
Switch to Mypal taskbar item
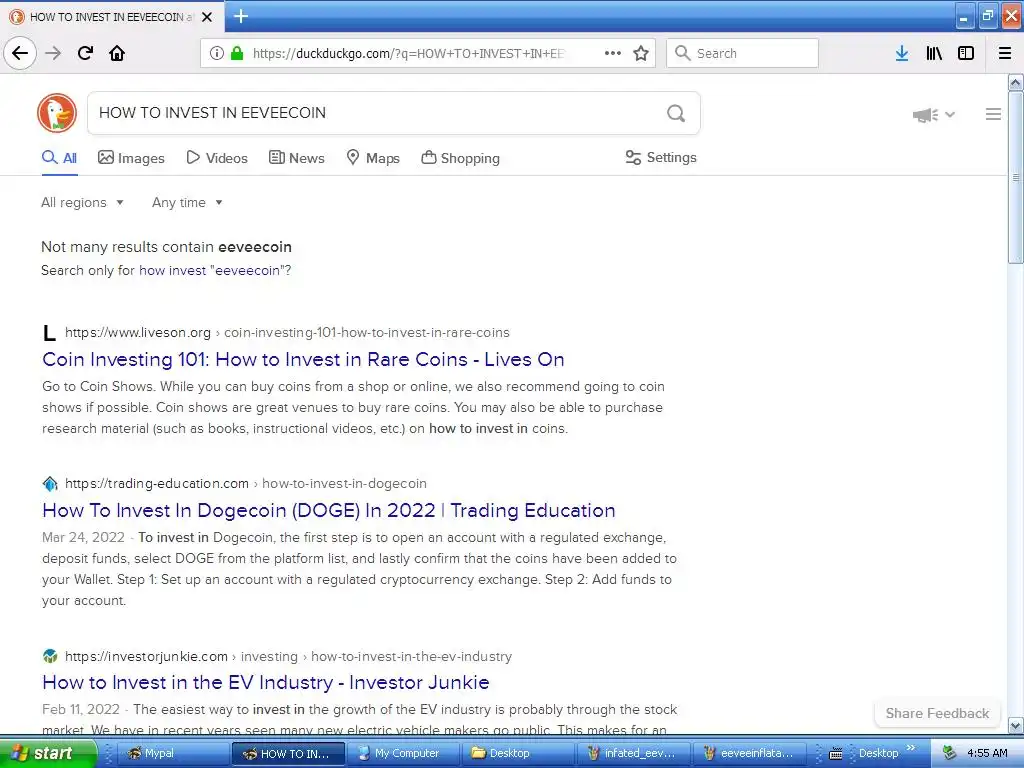173,753
